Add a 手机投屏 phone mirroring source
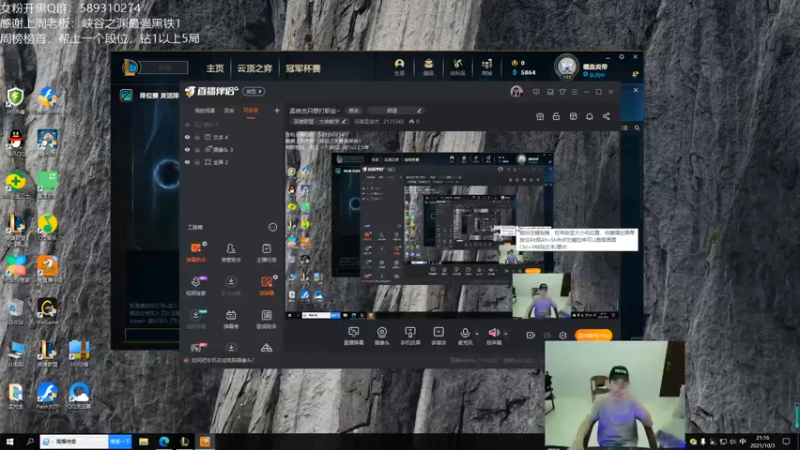Screen dimensions: 800x450 [410, 336]
